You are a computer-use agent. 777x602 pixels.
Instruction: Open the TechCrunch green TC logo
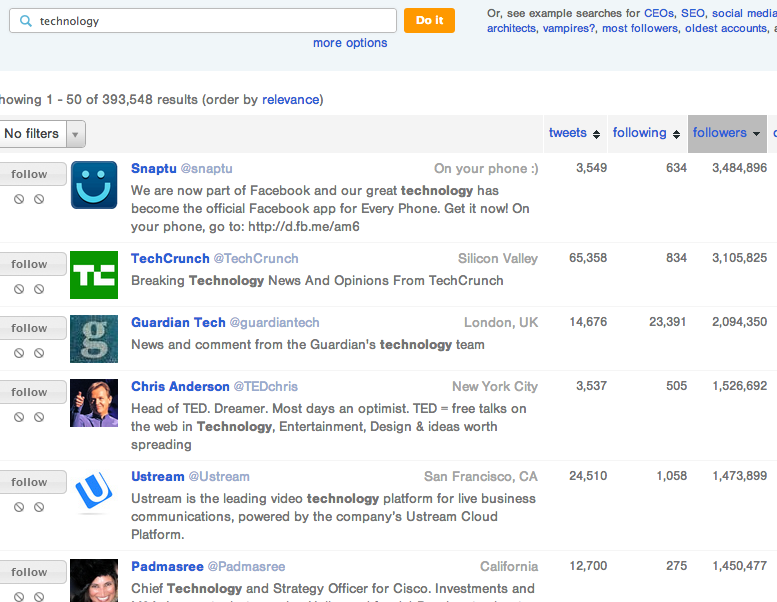(94, 275)
